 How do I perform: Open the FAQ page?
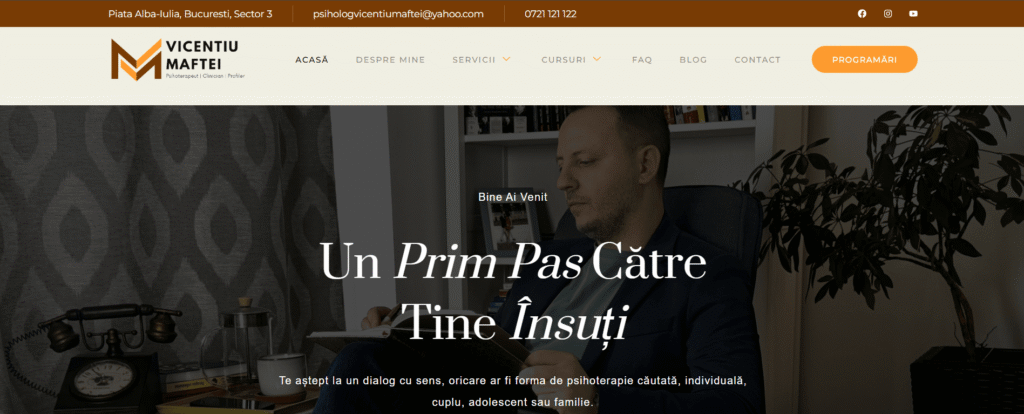click(x=642, y=60)
